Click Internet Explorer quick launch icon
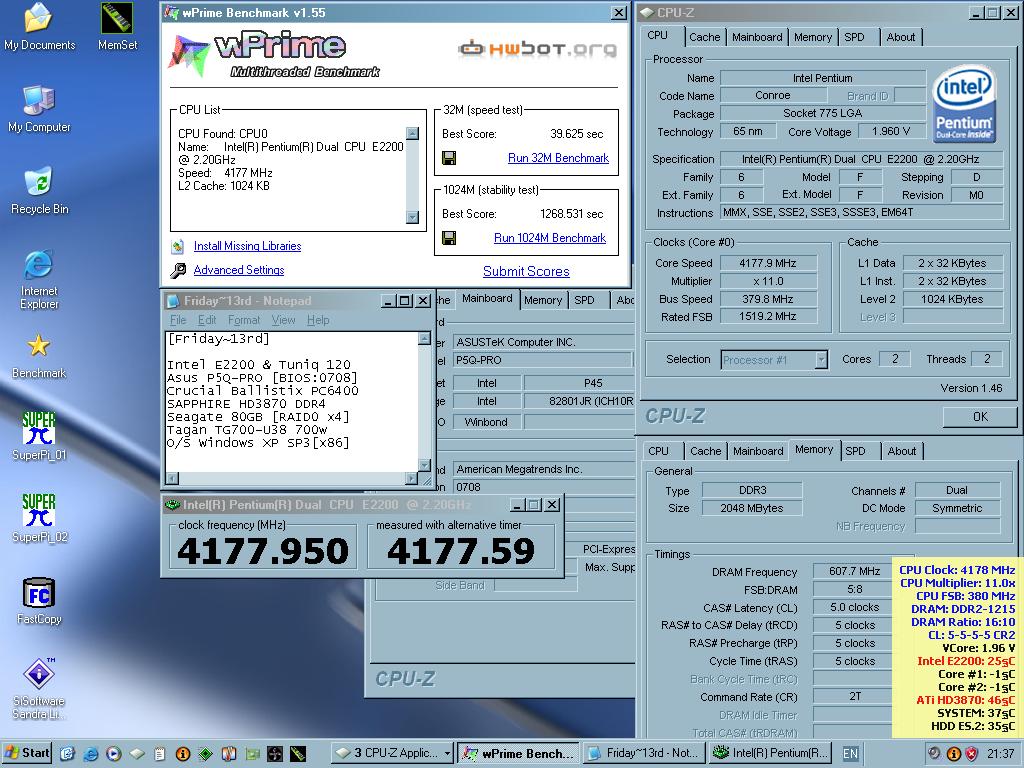The width and height of the screenshot is (1024, 768). click(x=90, y=754)
